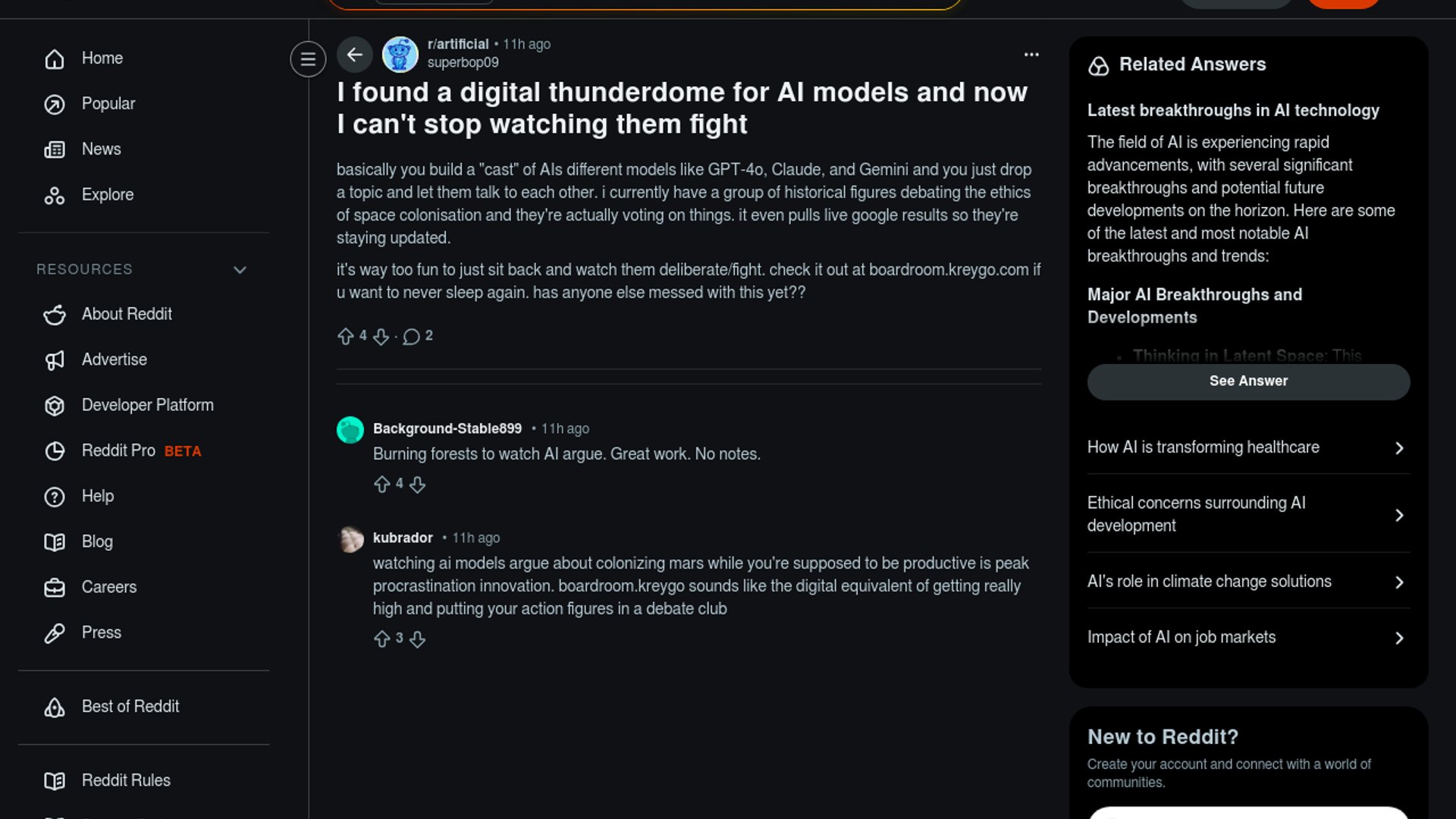Collapse the sidebar with hamburger icon
1456x819 pixels.
[x=308, y=58]
